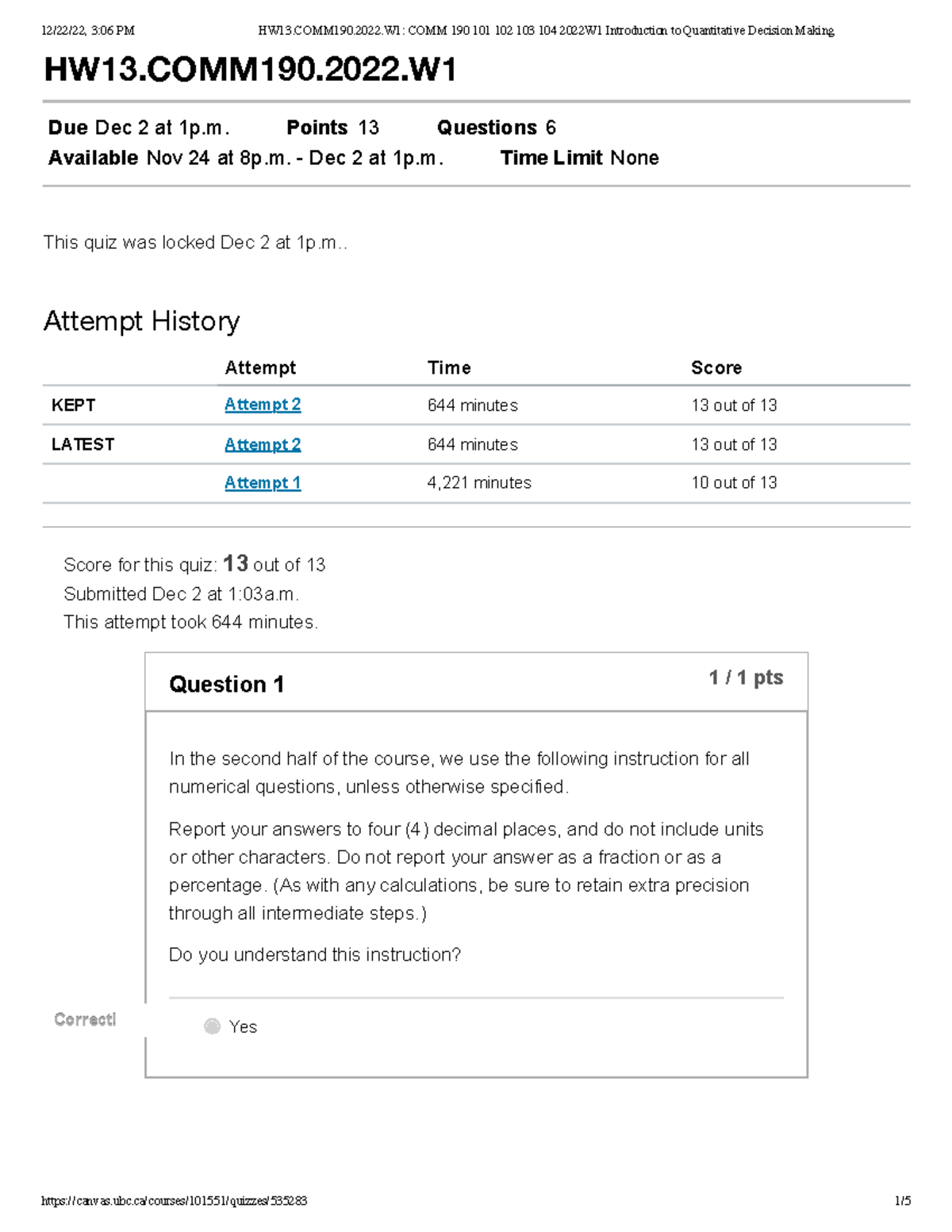Image resolution: width=952 pixels, height=1232 pixels.
Task: Click the Time column header
Action: click(449, 367)
